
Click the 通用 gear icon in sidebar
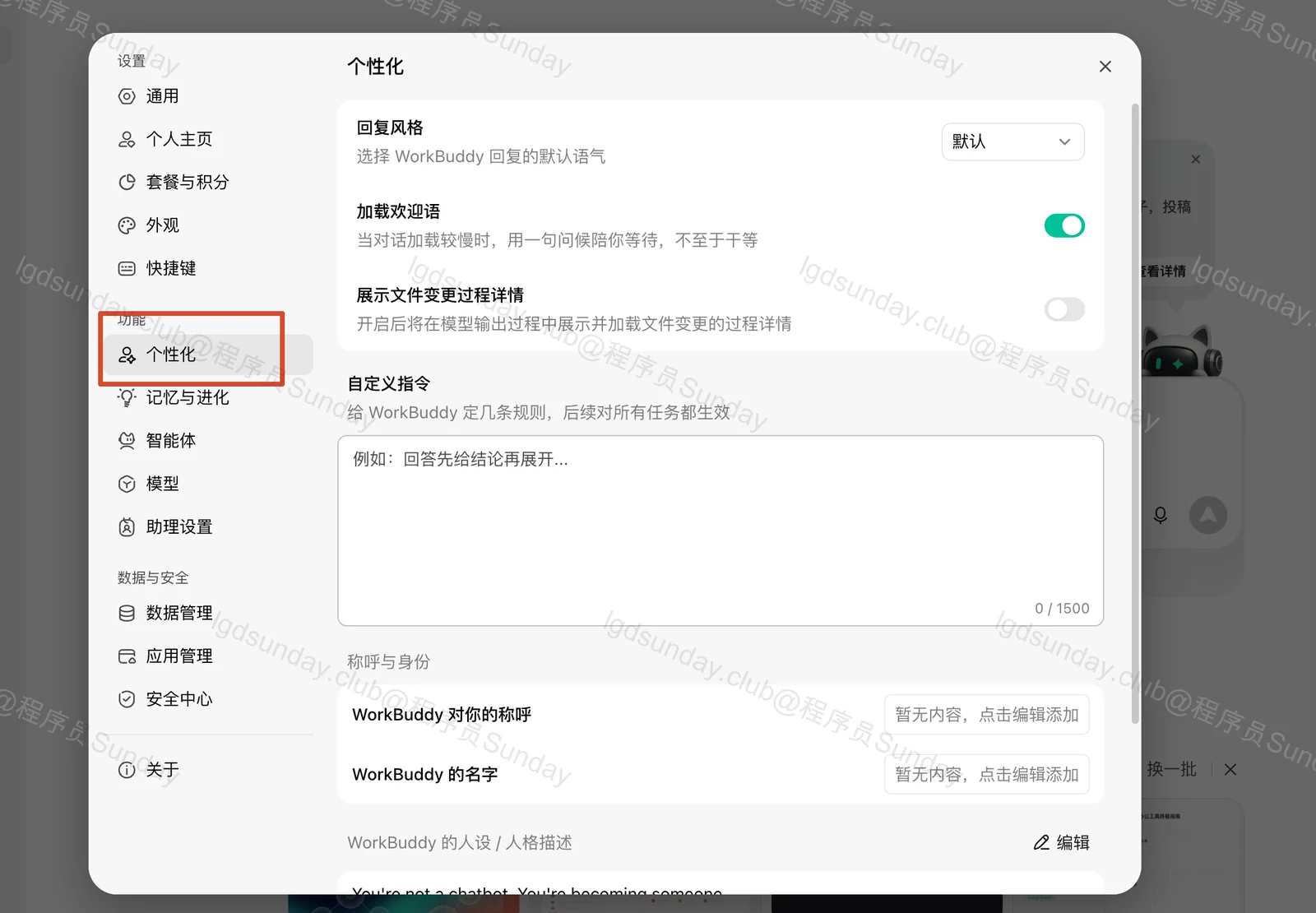[x=127, y=96]
